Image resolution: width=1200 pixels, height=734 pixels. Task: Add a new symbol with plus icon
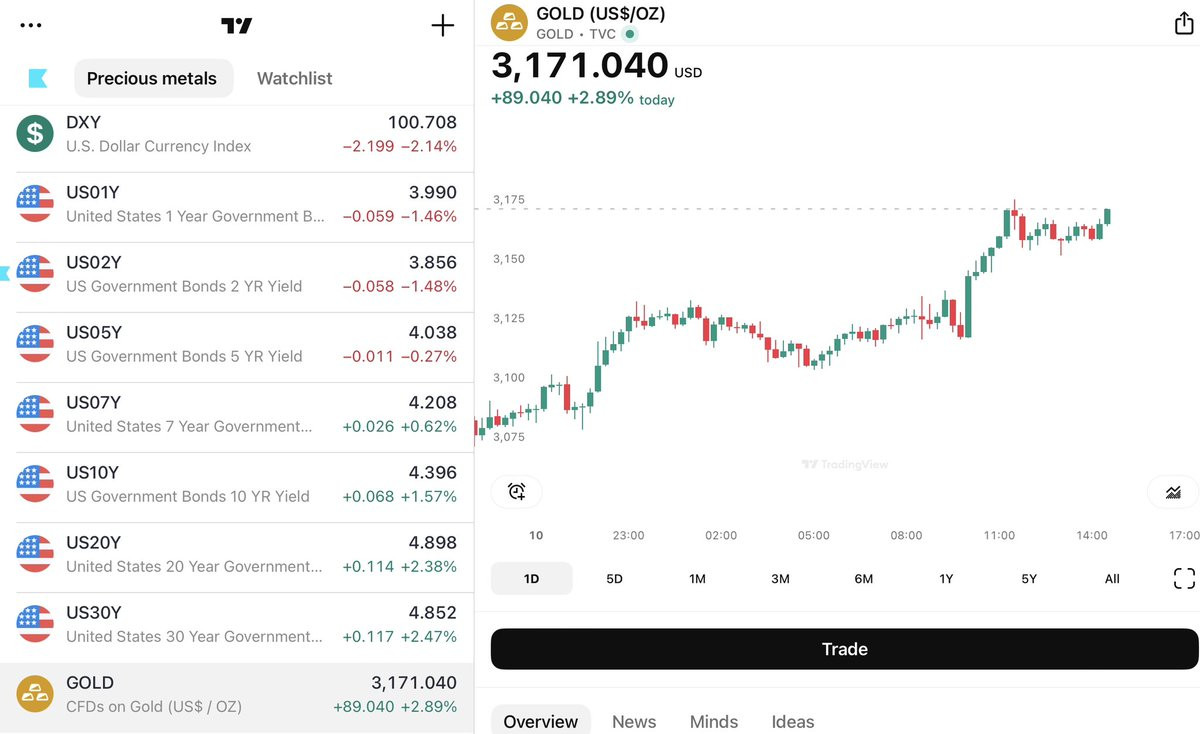442,26
